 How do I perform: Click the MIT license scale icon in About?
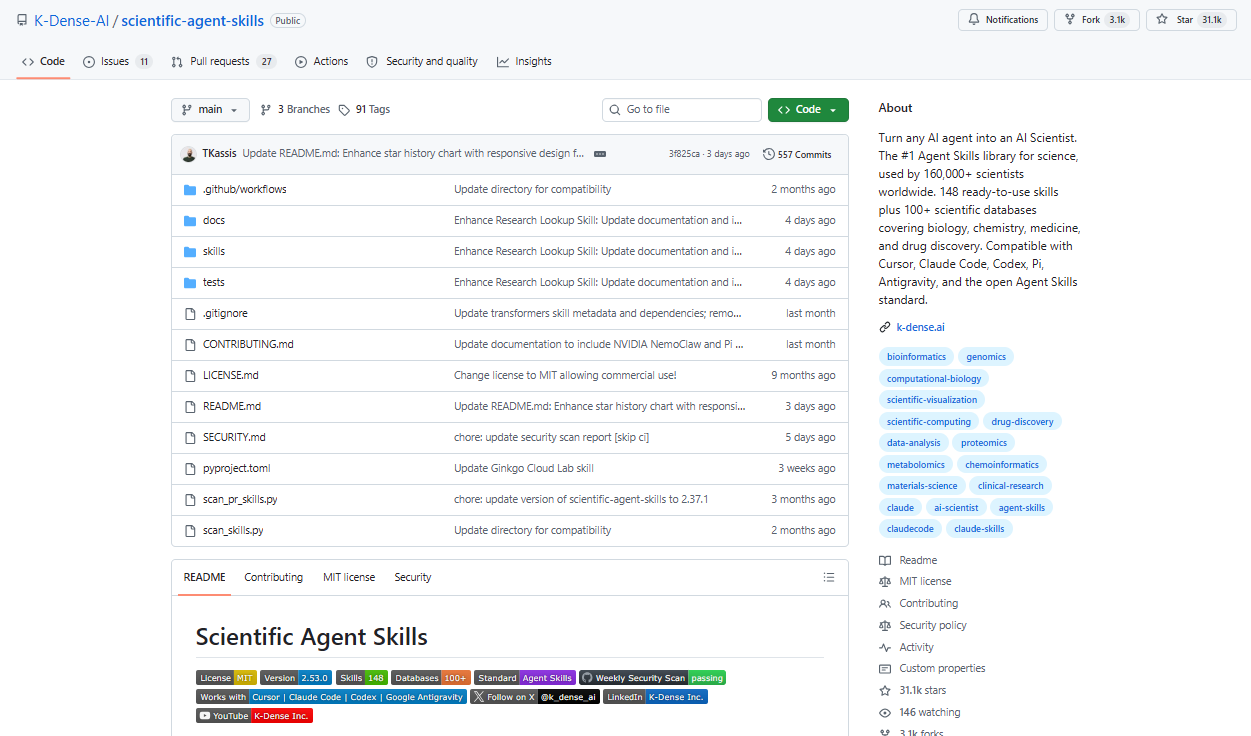pyautogui.click(x=885, y=581)
